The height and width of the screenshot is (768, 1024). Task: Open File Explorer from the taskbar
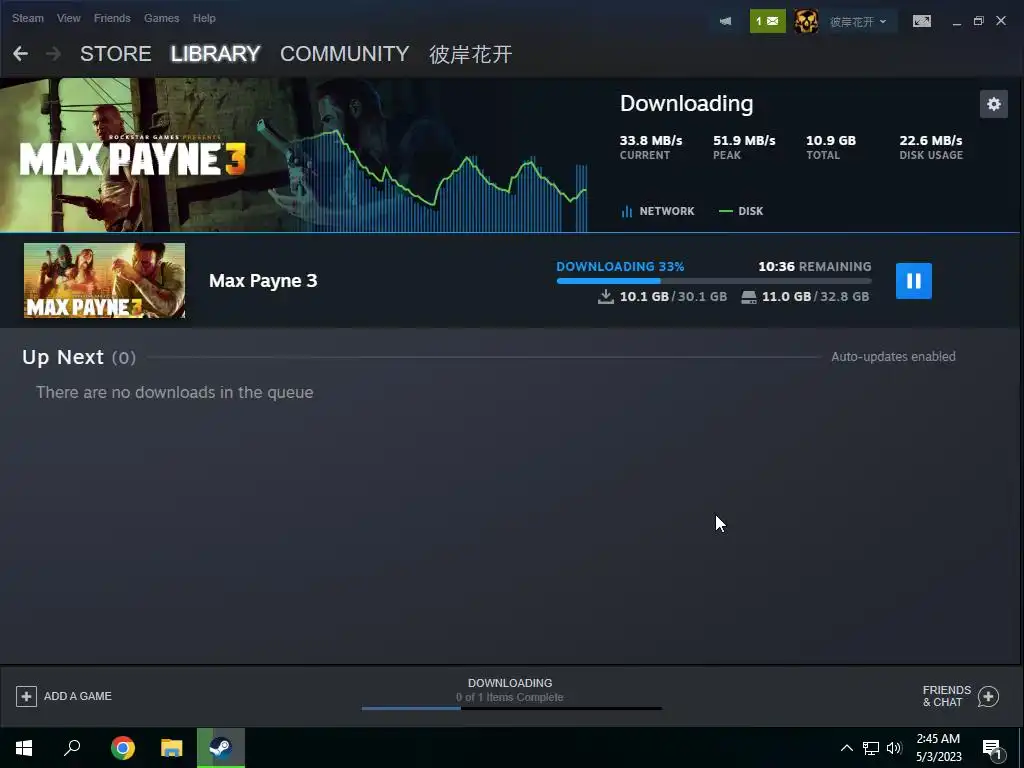pos(171,748)
